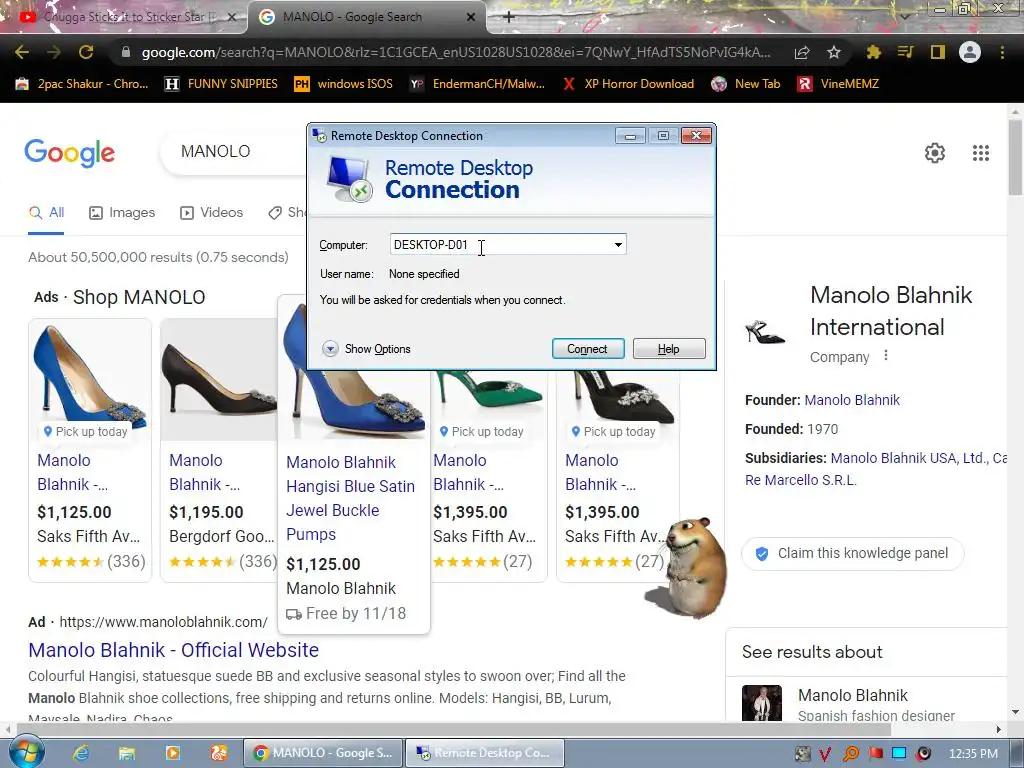Open Windows Explorer folder in taskbar
Viewport: 1024px width, 768px height.
pyautogui.click(x=127, y=753)
